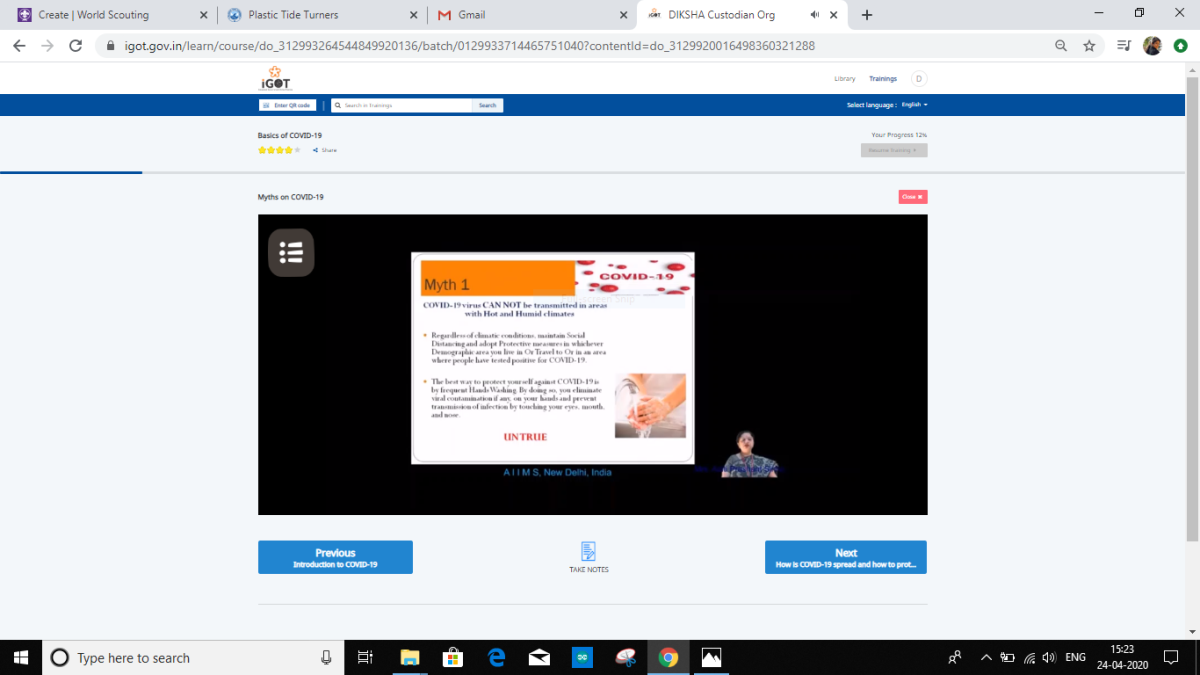Screen dimensions: 1200x675
Task: Close the Gmail tab
Action: point(622,15)
